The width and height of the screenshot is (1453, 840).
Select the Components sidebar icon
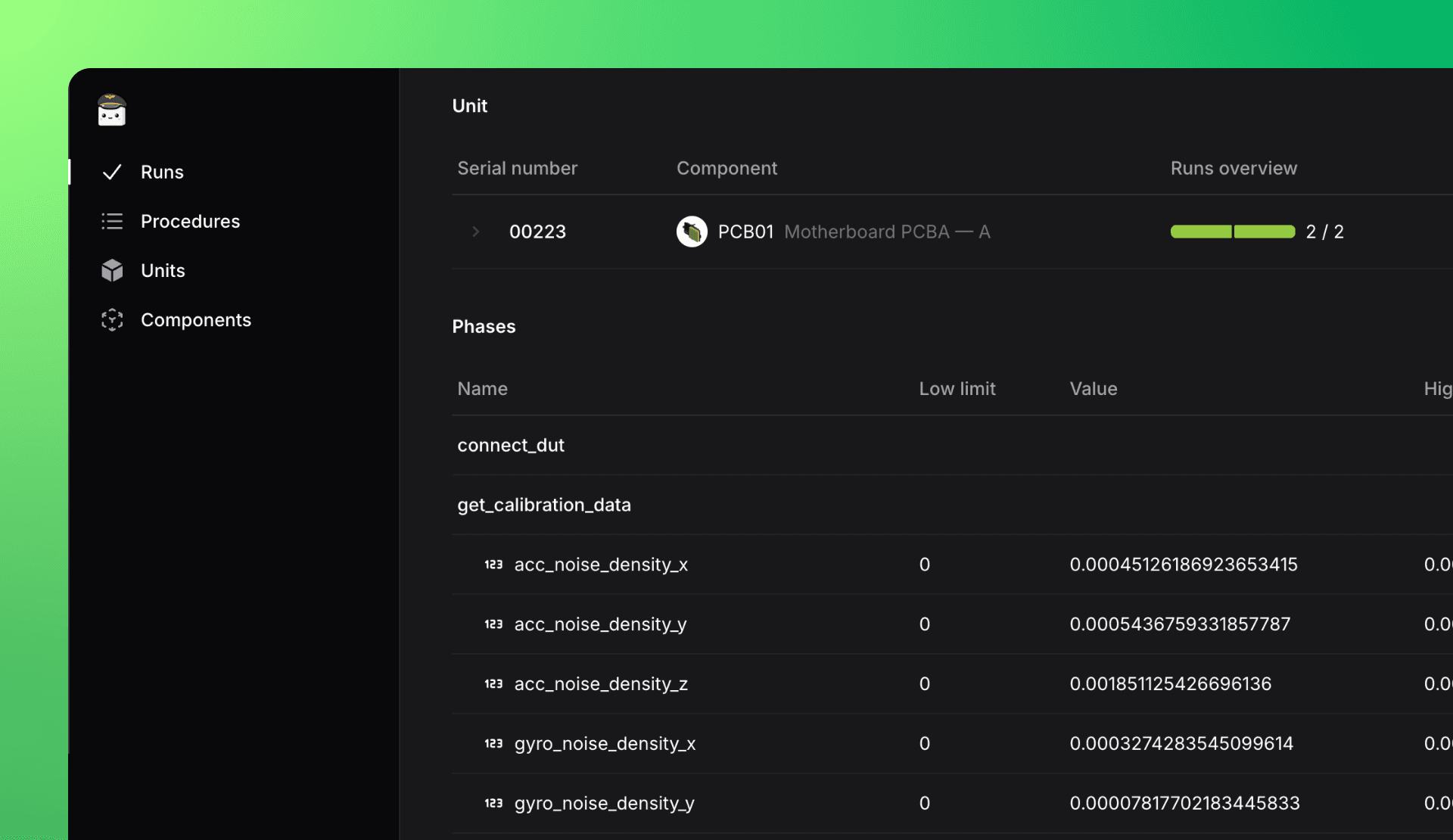point(111,319)
